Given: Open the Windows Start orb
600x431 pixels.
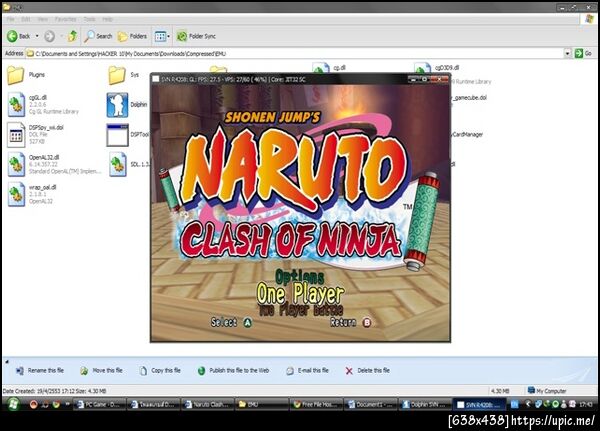Looking at the screenshot, I should point(13,404).
